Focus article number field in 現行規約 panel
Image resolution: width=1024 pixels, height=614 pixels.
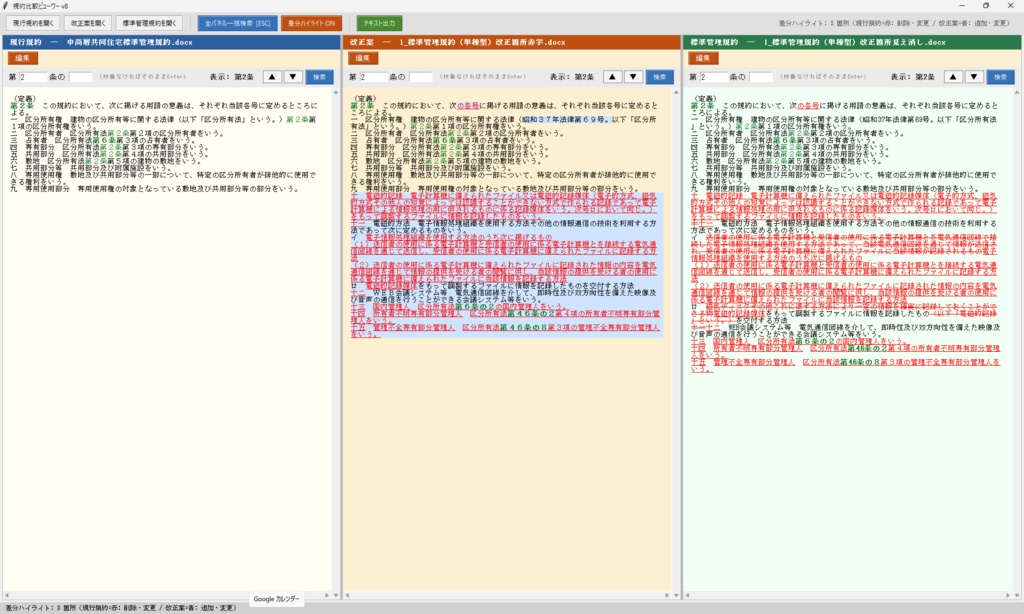click(33, 77)
